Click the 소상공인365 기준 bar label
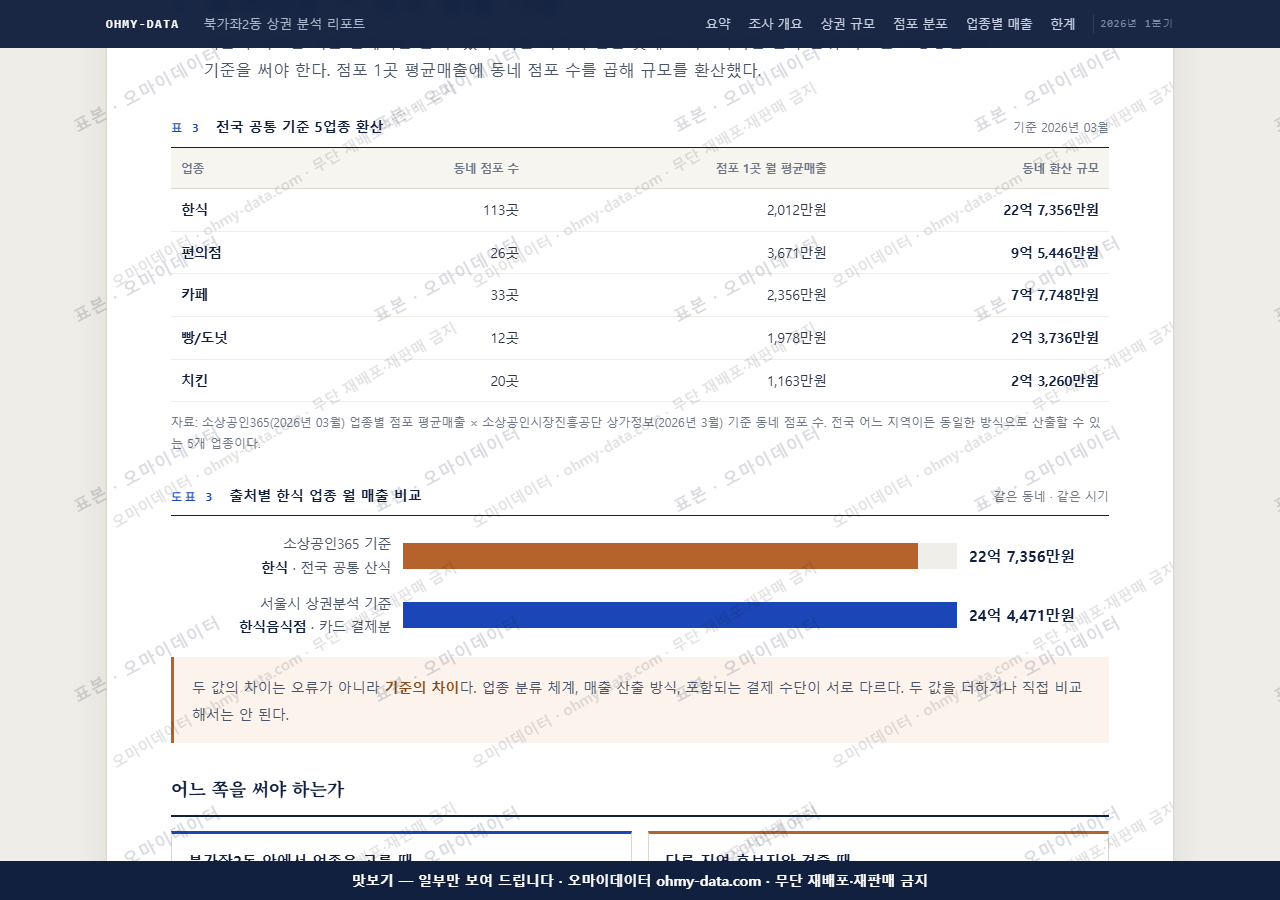1280x900 pixels. pyautogui.click(x=337, y=544)
